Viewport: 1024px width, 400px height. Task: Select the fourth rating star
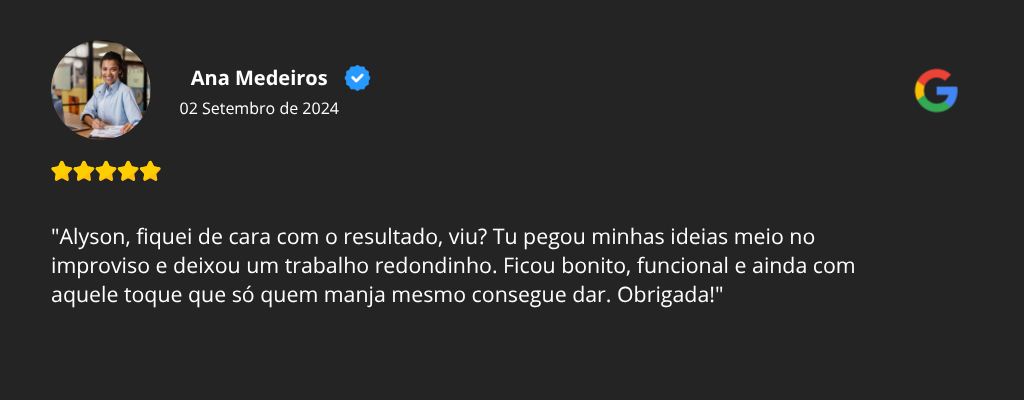(x=128, y=171)
